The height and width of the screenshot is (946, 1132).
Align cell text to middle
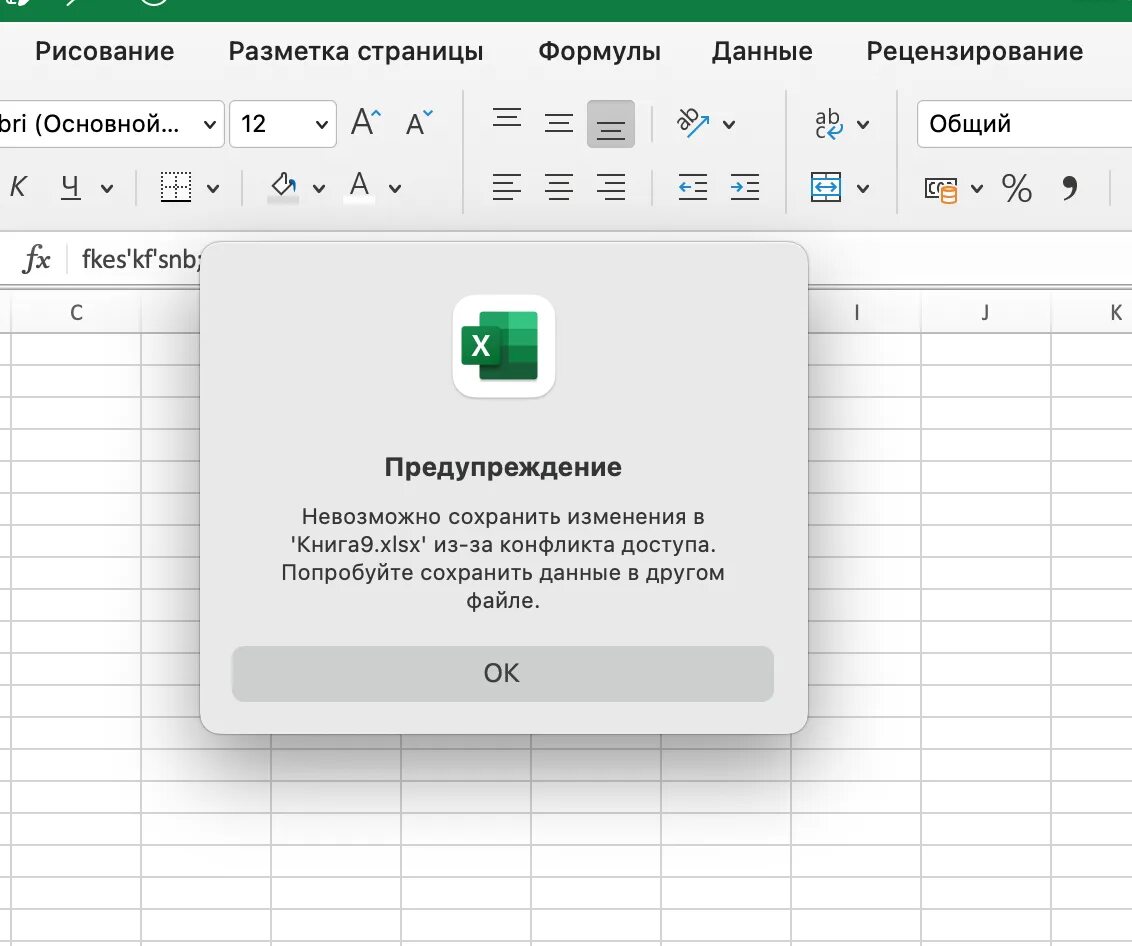click(x=559, y=123)
